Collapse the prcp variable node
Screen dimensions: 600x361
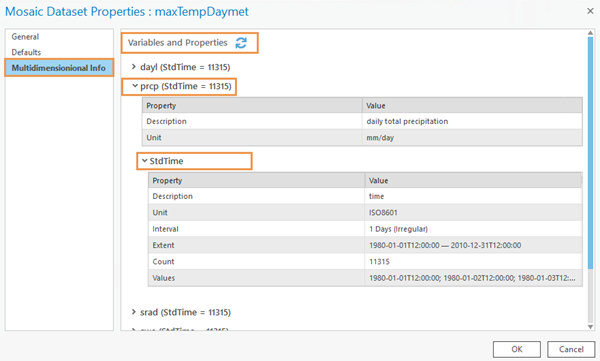tap(135, 86)
